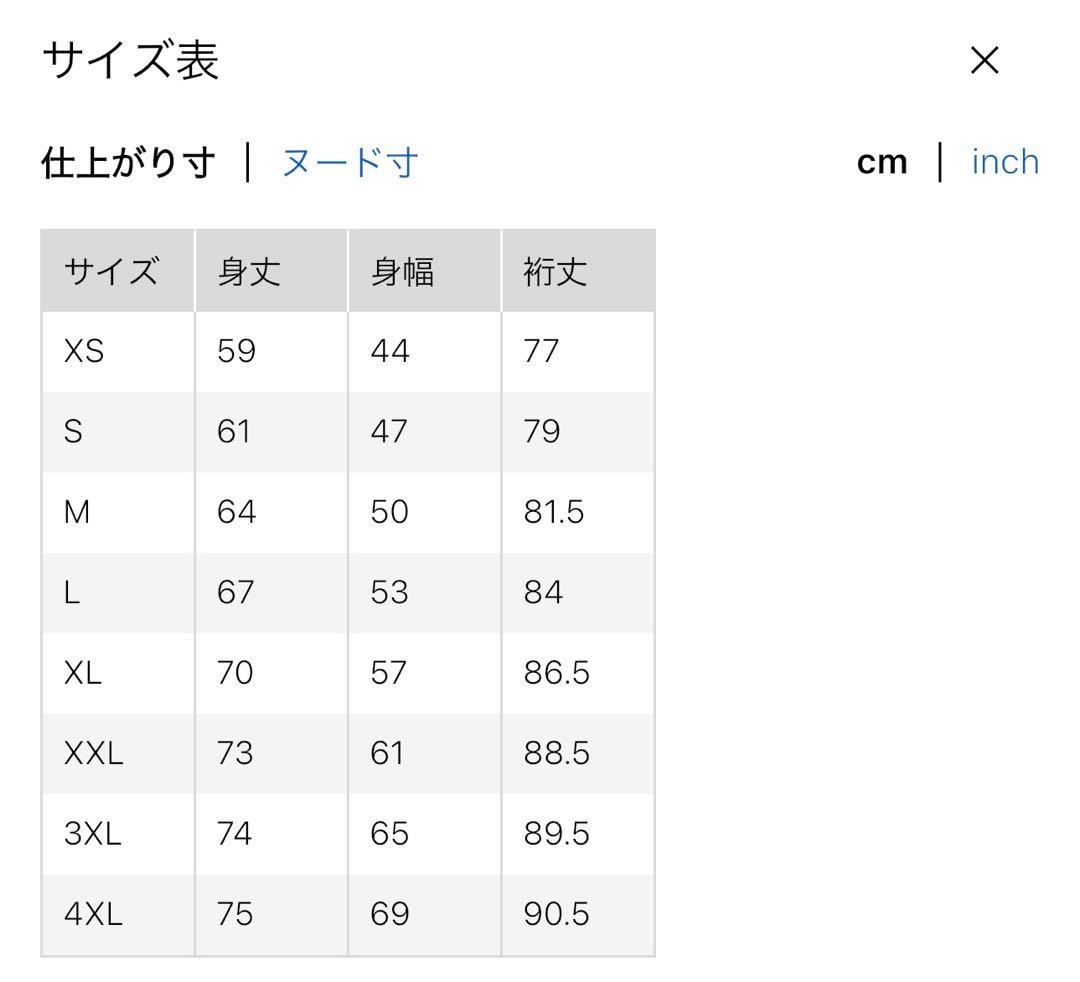Select the 仕上がり寸 tab
Viewport: 1080px width, 982px height.
click(x=128, y=162)
